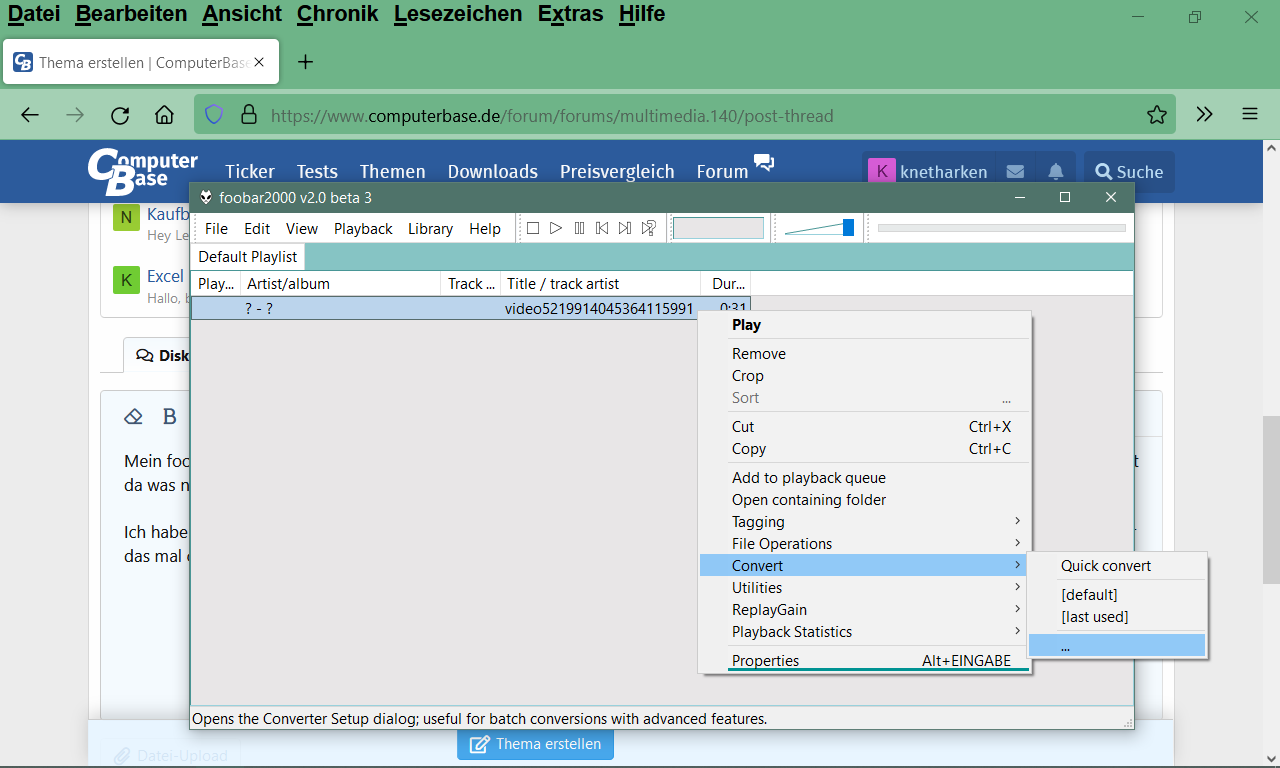The height and width of the screenshot is (768, 1280).
Task: Open a new Firefox tab
Action: pos(306,62)
